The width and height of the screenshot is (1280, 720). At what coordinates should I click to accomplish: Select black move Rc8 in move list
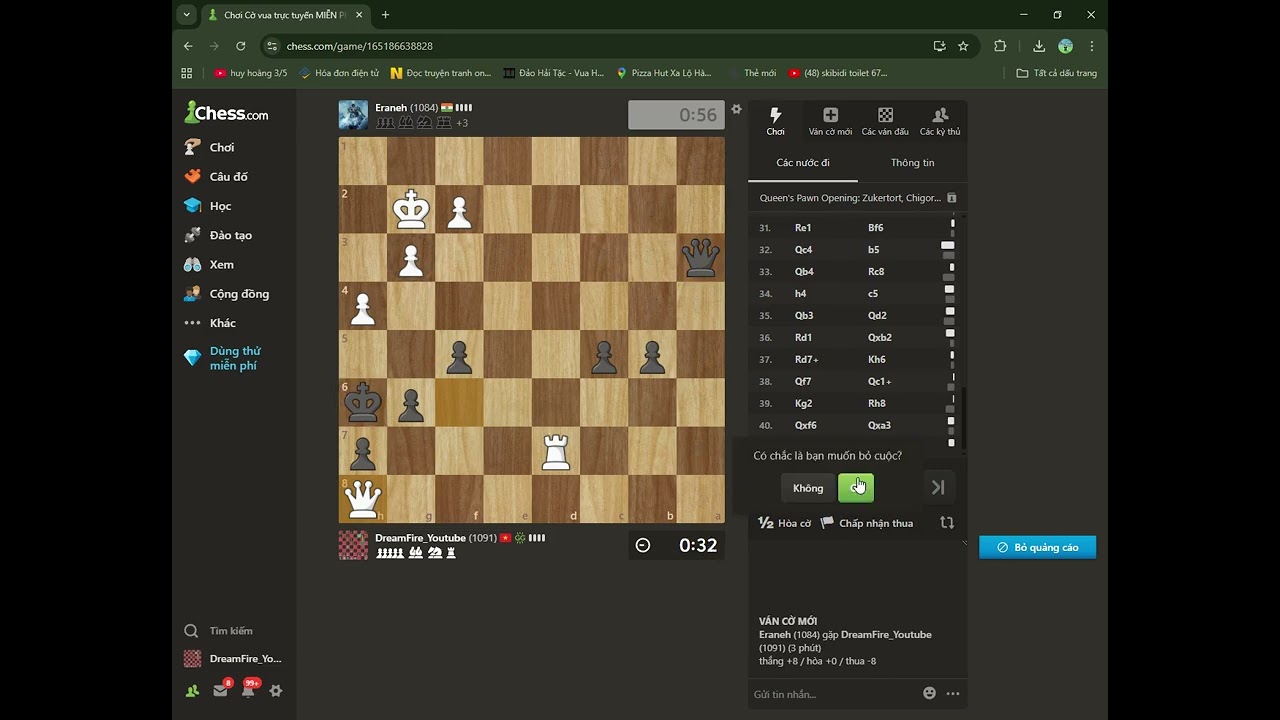click(876, 272)
